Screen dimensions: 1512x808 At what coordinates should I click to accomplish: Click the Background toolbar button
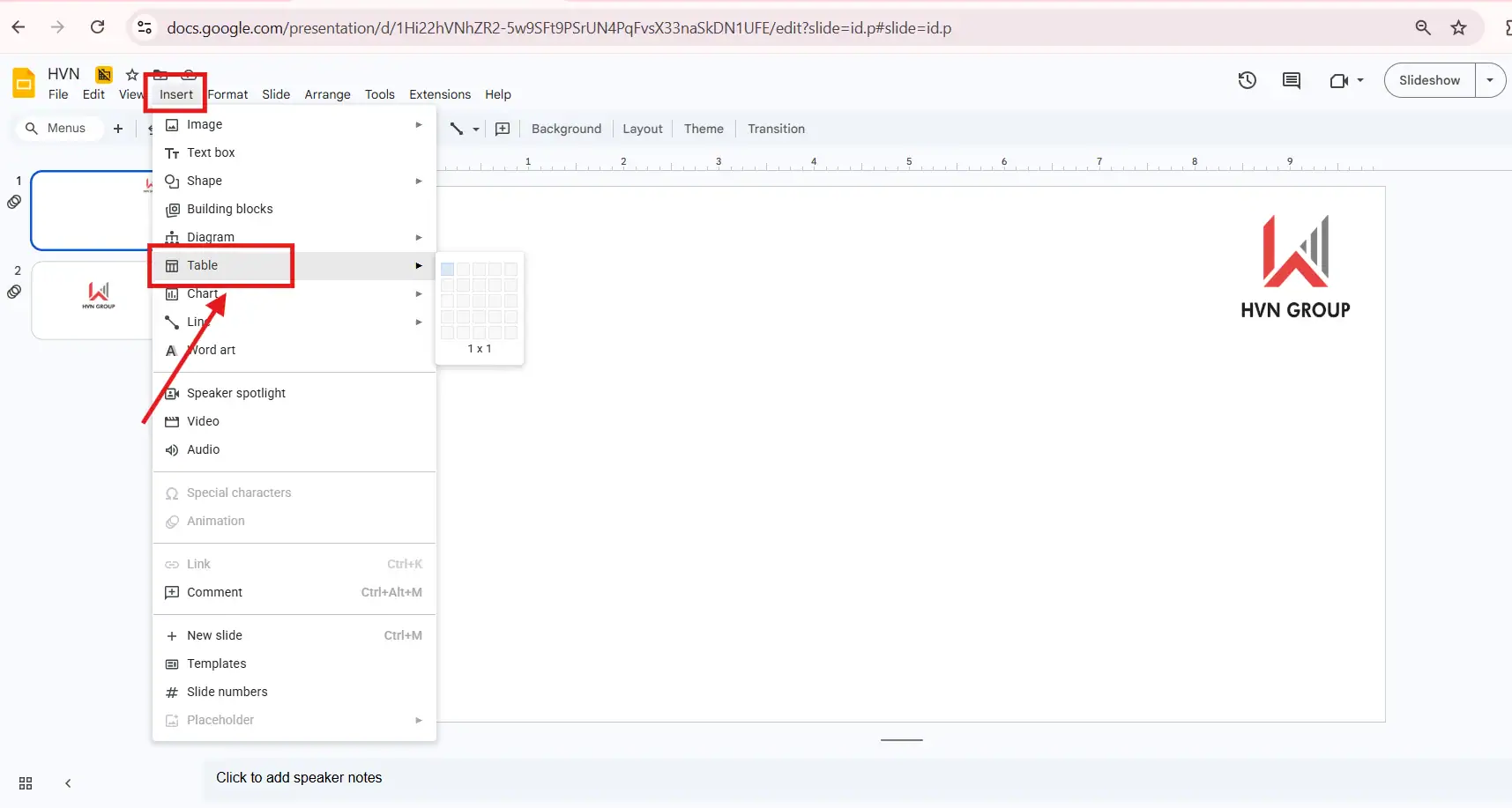pyautogui.click(x=566, y=129)
